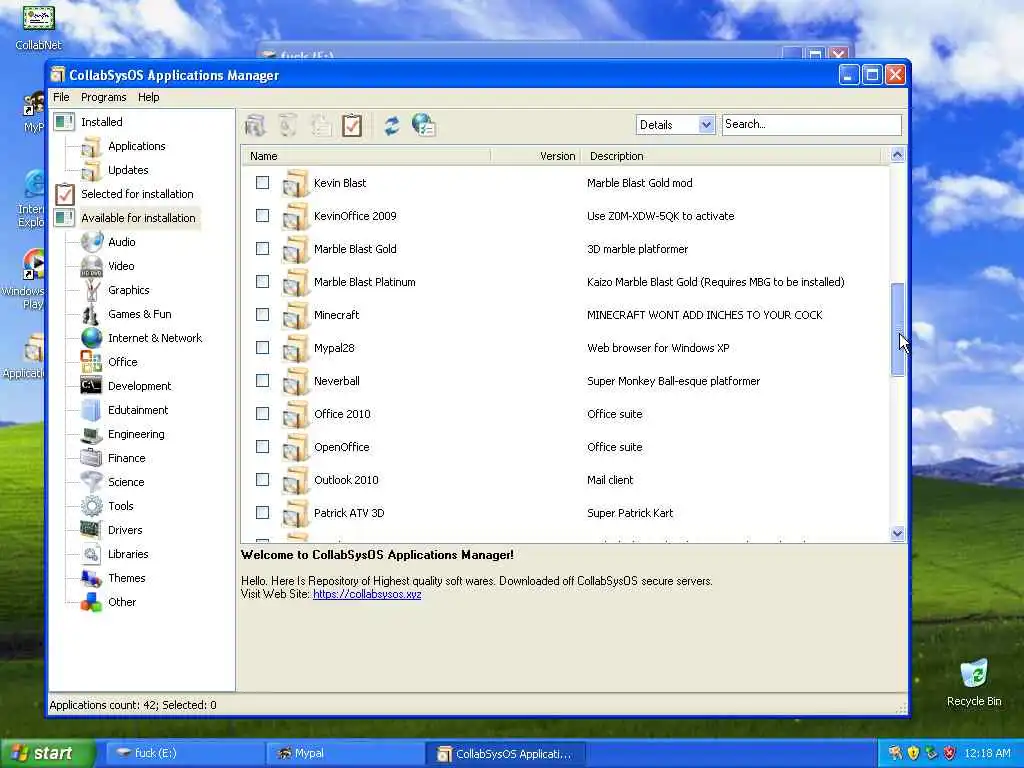Select the Edutainment category
This screenshot has width=1024, height=768.
[138, 410]
